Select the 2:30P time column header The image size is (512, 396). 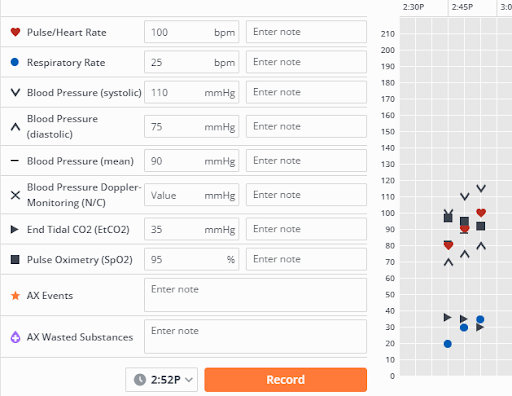click(x=413, y=7)
